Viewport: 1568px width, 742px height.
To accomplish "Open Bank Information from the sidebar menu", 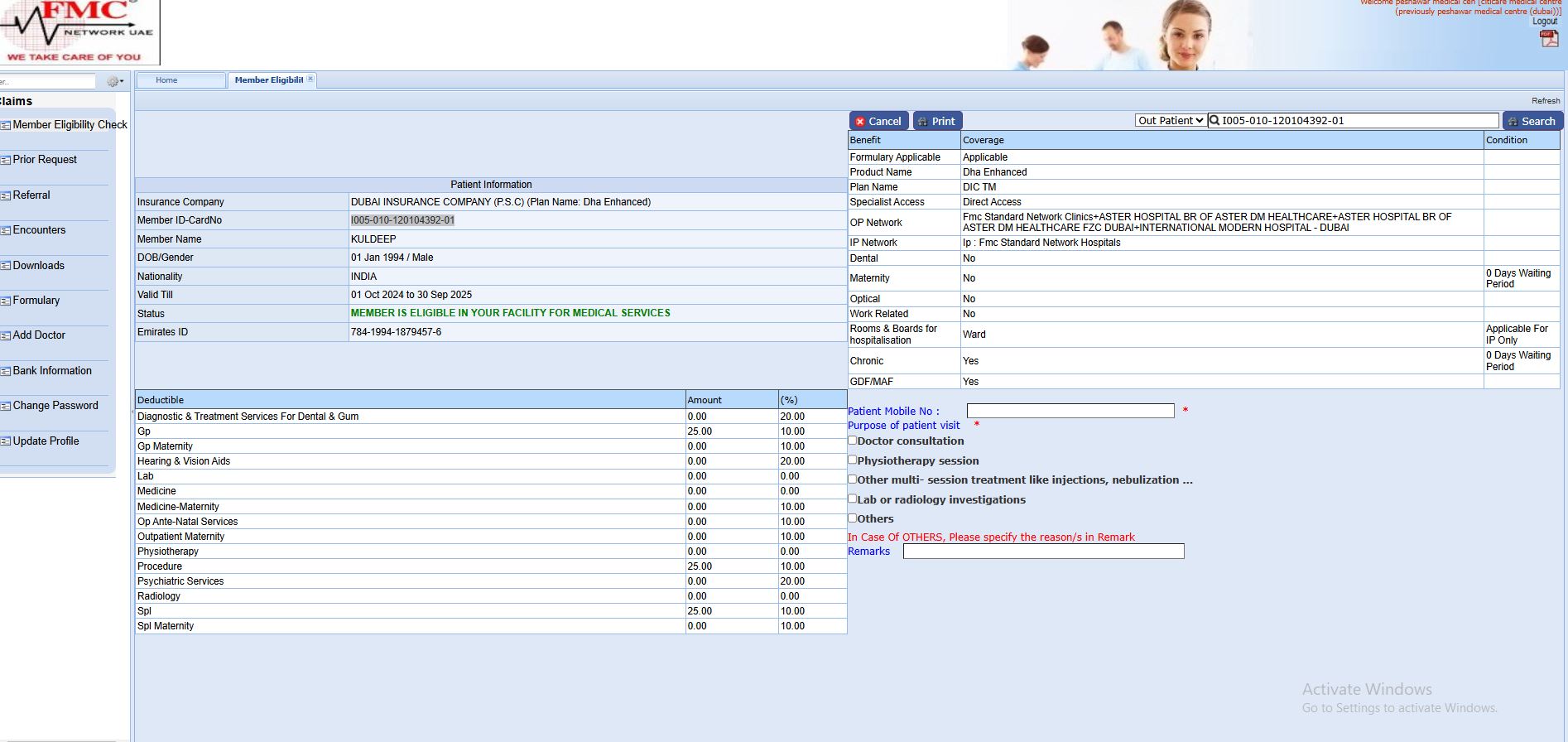I will (52, 371).
